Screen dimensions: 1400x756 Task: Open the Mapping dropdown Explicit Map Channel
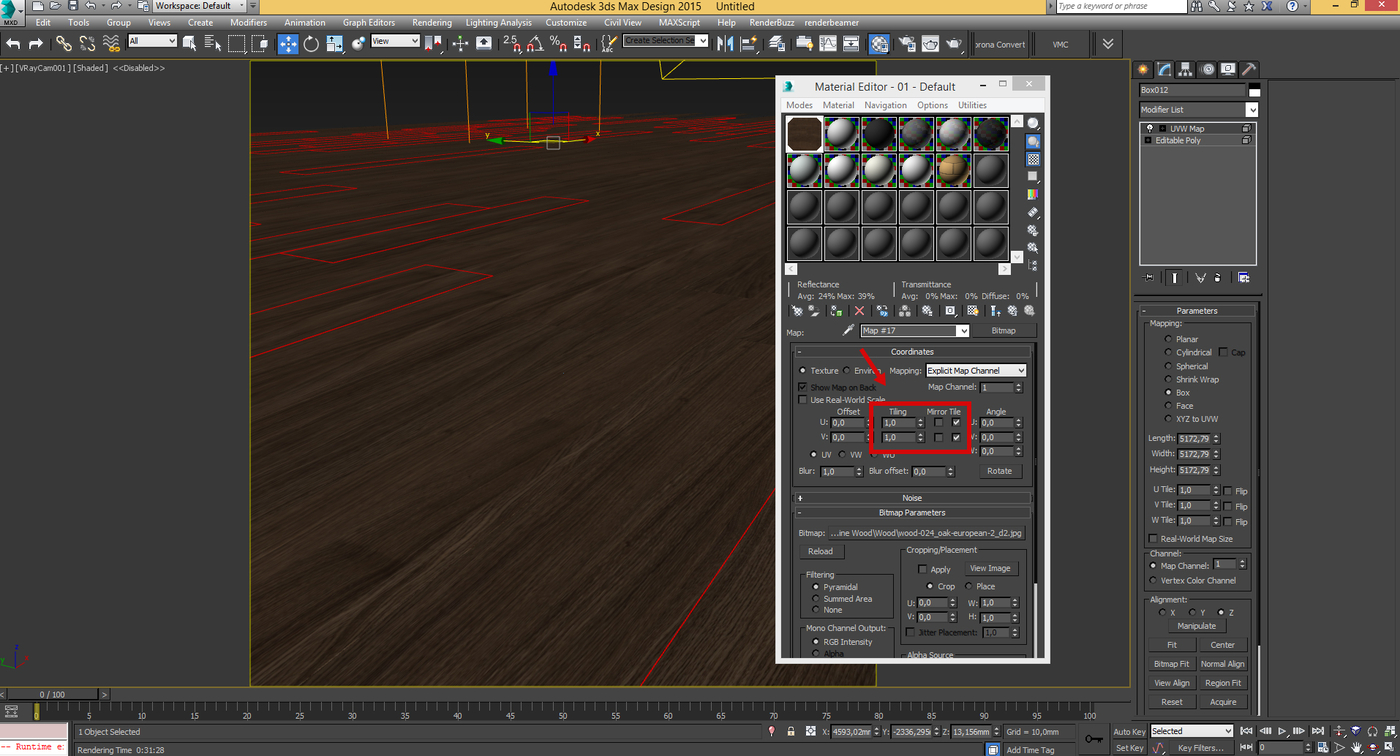pyautogui.click(x=976, y=371)
